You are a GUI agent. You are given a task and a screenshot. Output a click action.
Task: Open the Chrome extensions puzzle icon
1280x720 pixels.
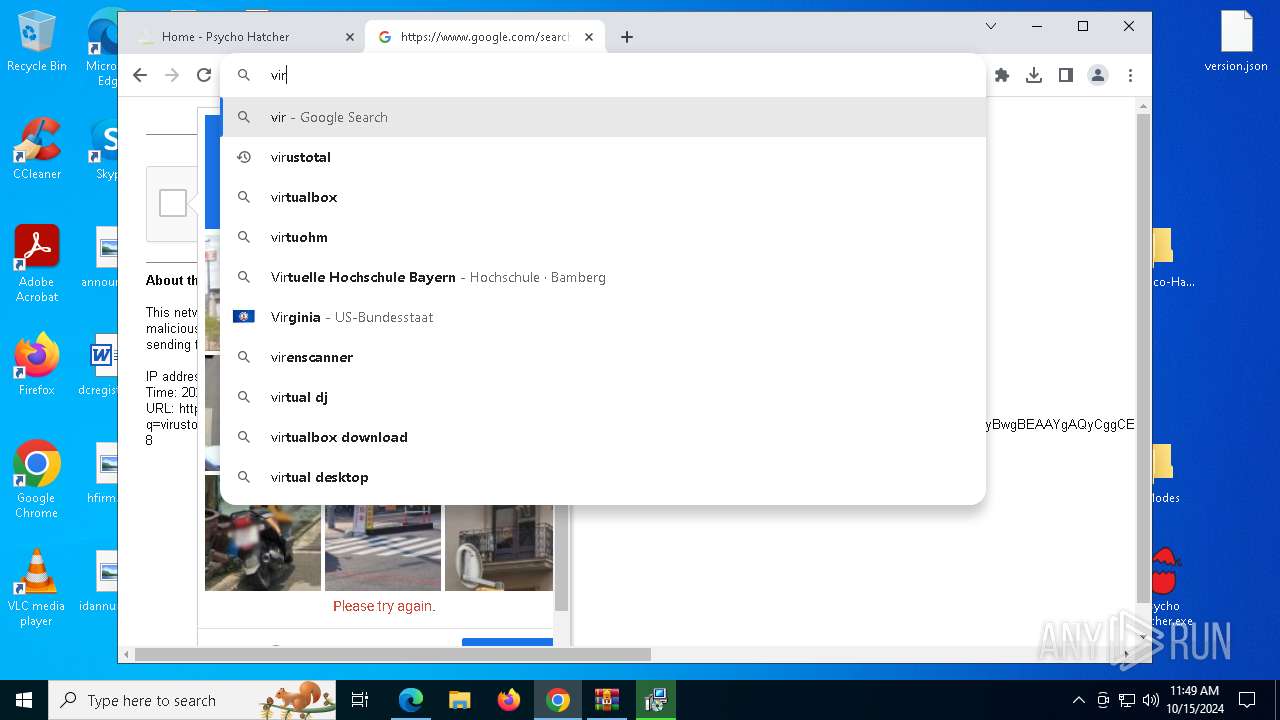[x=1002, y=75]
